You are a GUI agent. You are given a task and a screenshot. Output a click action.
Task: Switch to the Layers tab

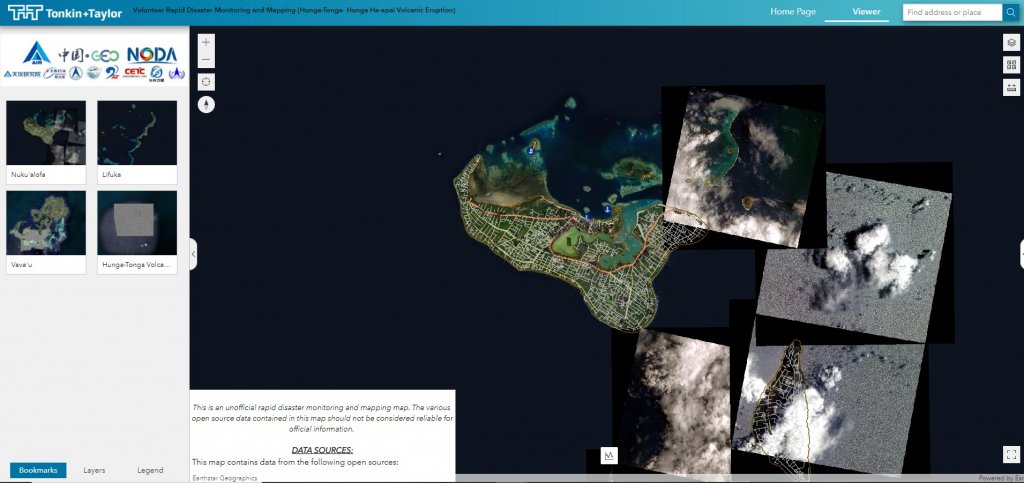94,470
